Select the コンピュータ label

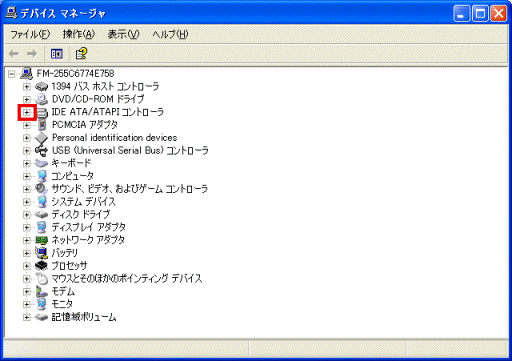72,176
